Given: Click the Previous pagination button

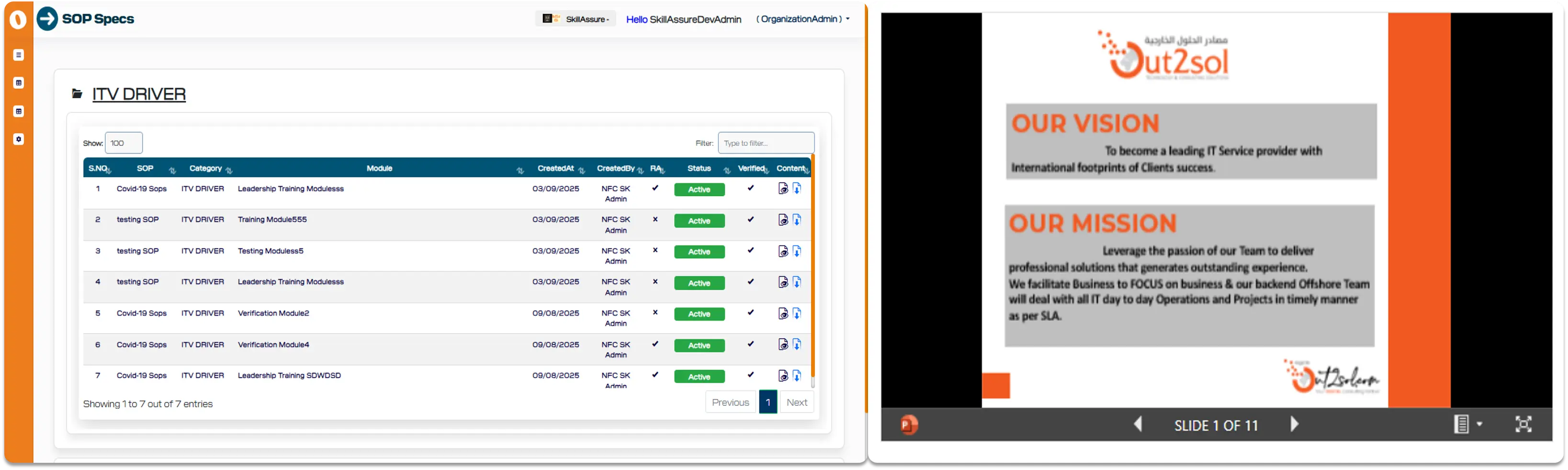Looking at the screenshot, I should pos(731,403).
